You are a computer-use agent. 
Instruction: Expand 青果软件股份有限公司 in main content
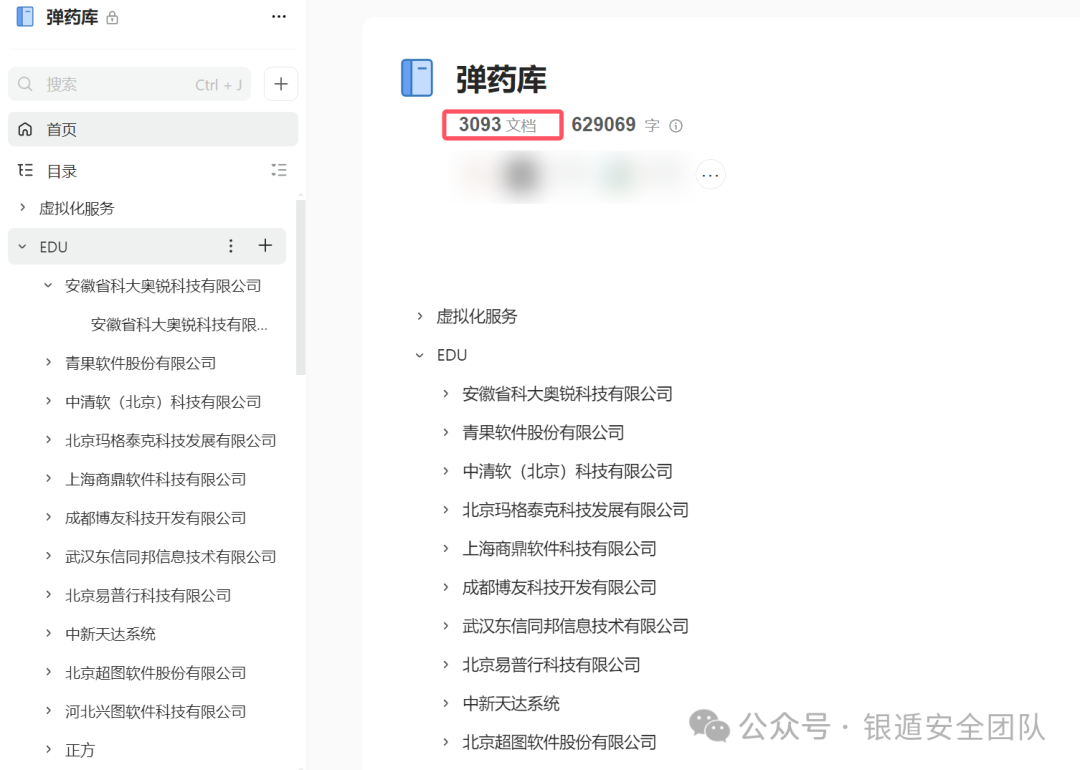click(x=446, y=432)
